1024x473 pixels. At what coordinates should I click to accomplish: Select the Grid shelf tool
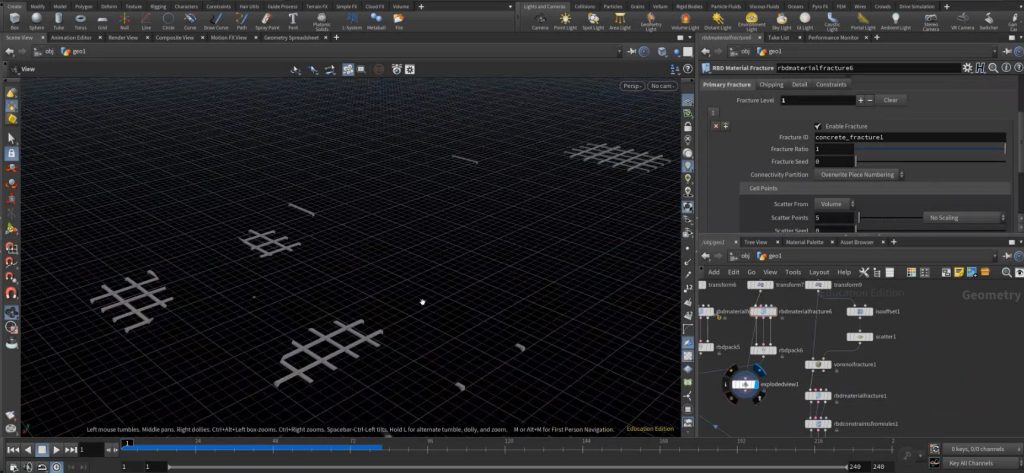tap(103, 21)
